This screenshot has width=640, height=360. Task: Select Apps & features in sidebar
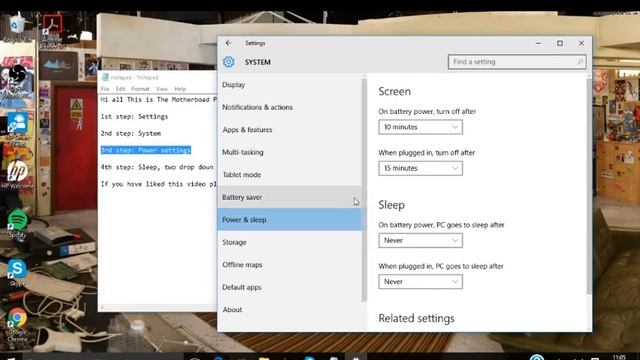[289, 130]
